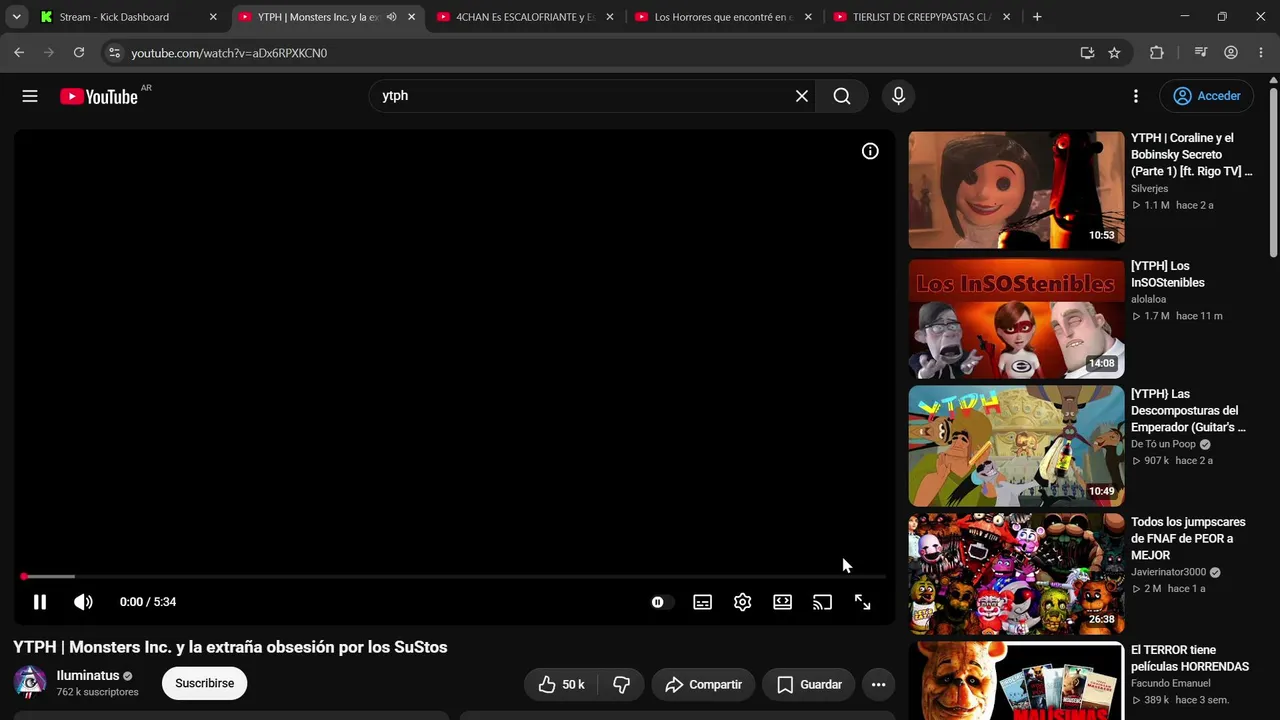Close the Stream - Kick Dashboard tab
The height and width of the screenshot is (720, 1280).
pos(213,17)
